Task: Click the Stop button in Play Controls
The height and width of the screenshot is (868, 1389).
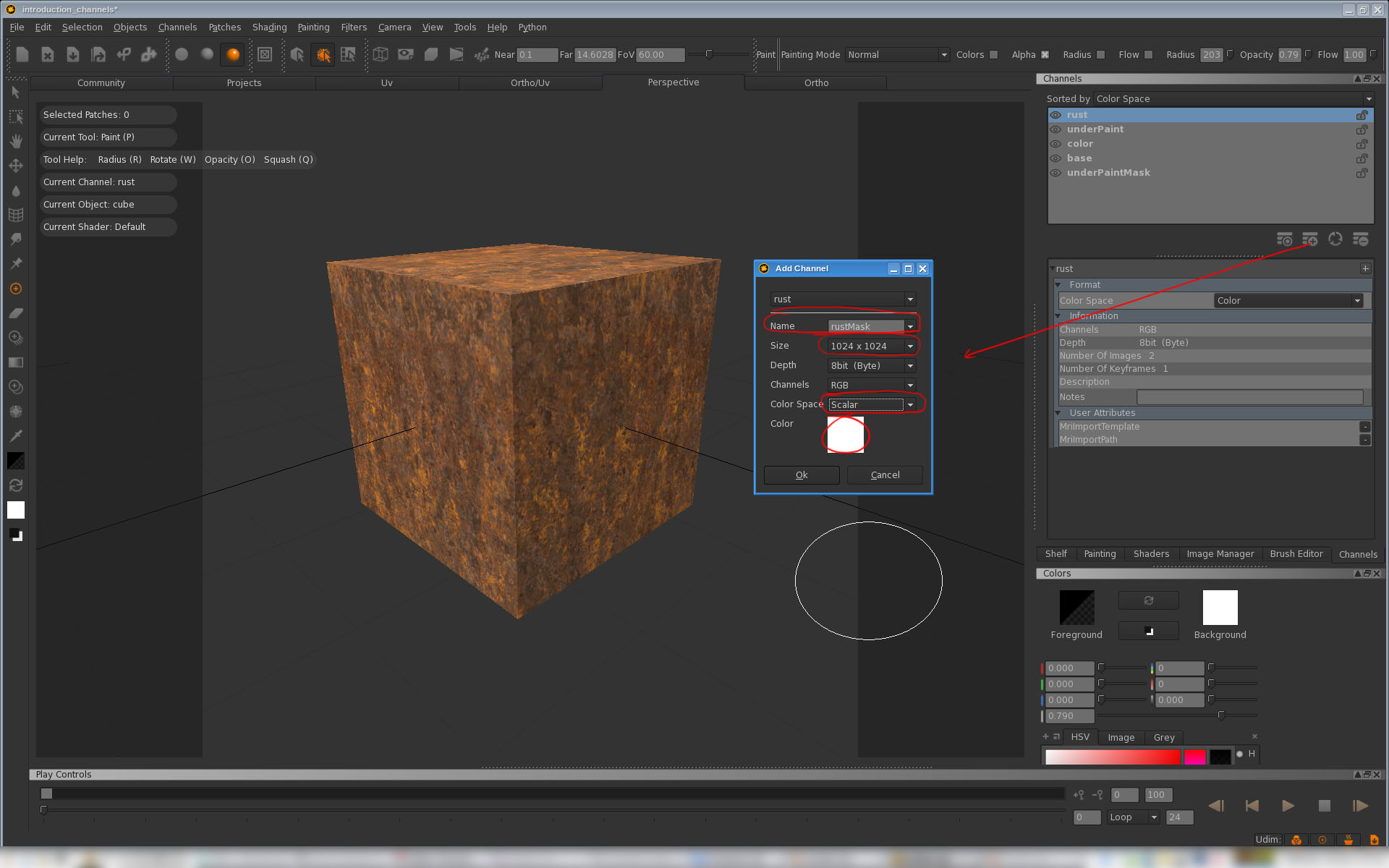Action: coord(1324,806)
